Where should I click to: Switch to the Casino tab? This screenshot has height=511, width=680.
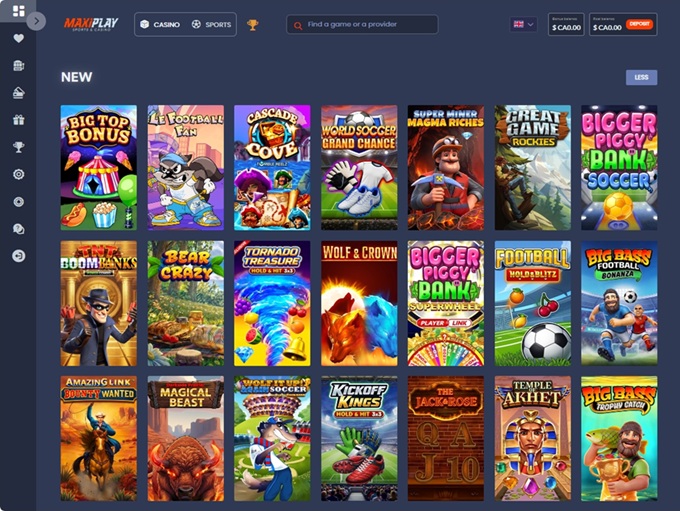160,25
